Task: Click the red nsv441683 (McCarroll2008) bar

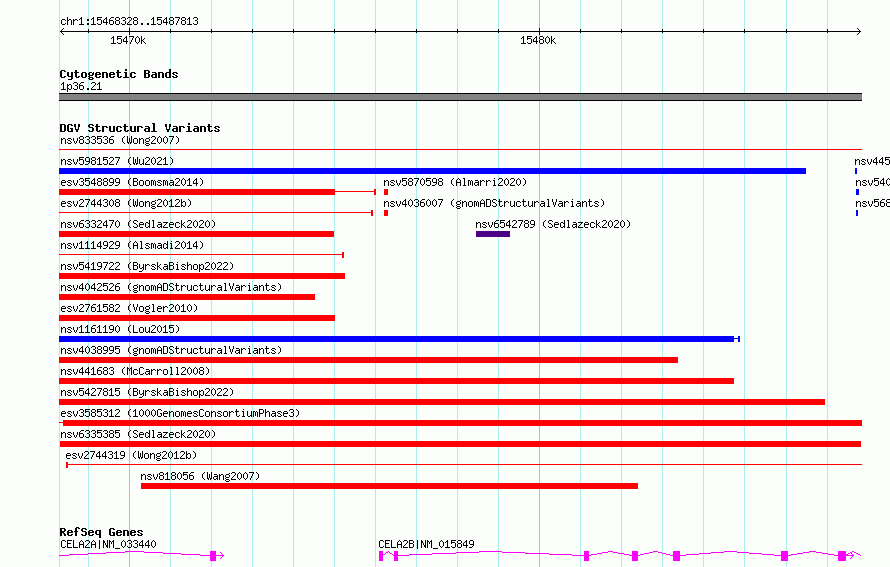Action: (x=396, y=381)
